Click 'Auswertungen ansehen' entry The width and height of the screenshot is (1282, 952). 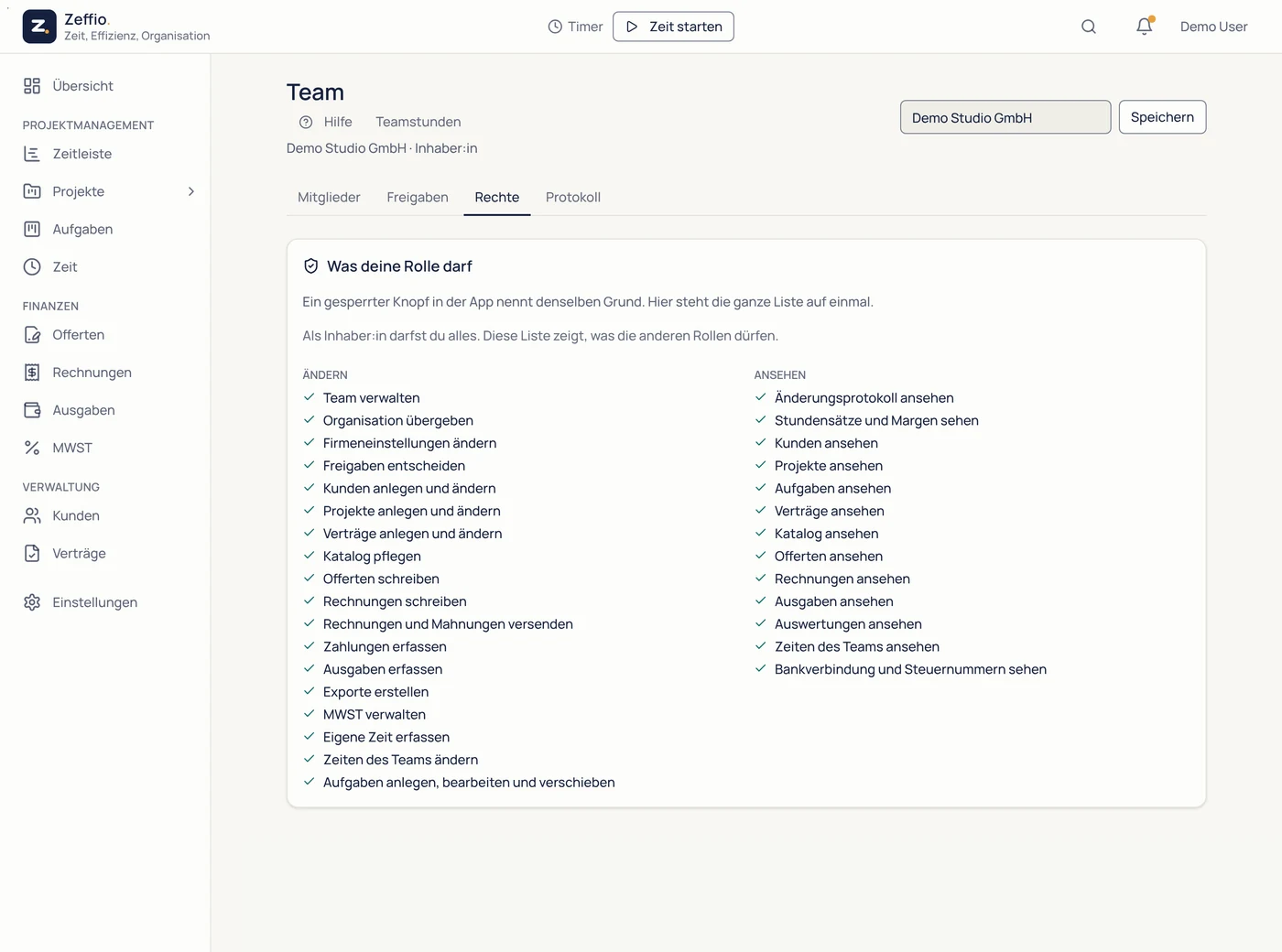848,624
